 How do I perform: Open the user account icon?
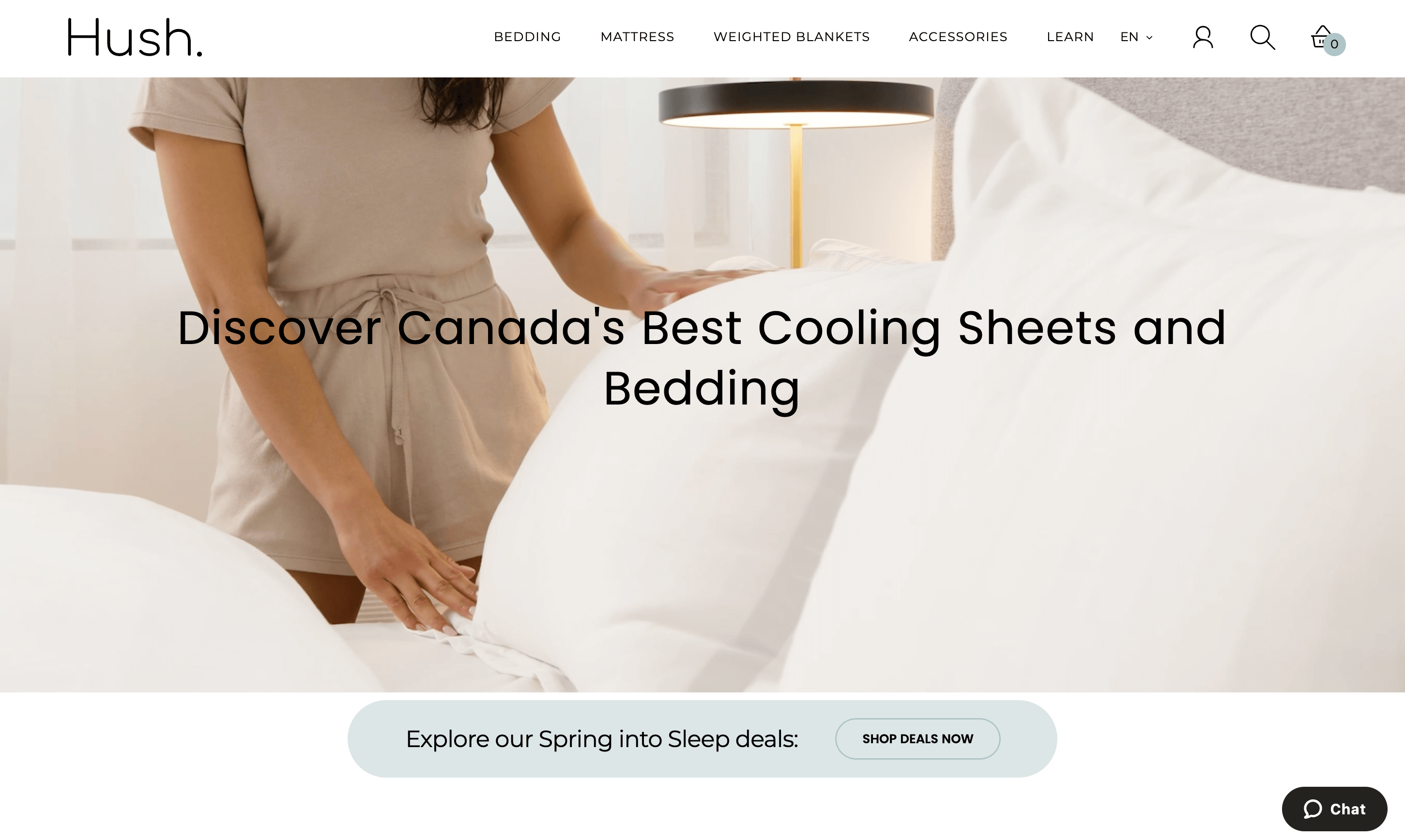(1203, 37)
